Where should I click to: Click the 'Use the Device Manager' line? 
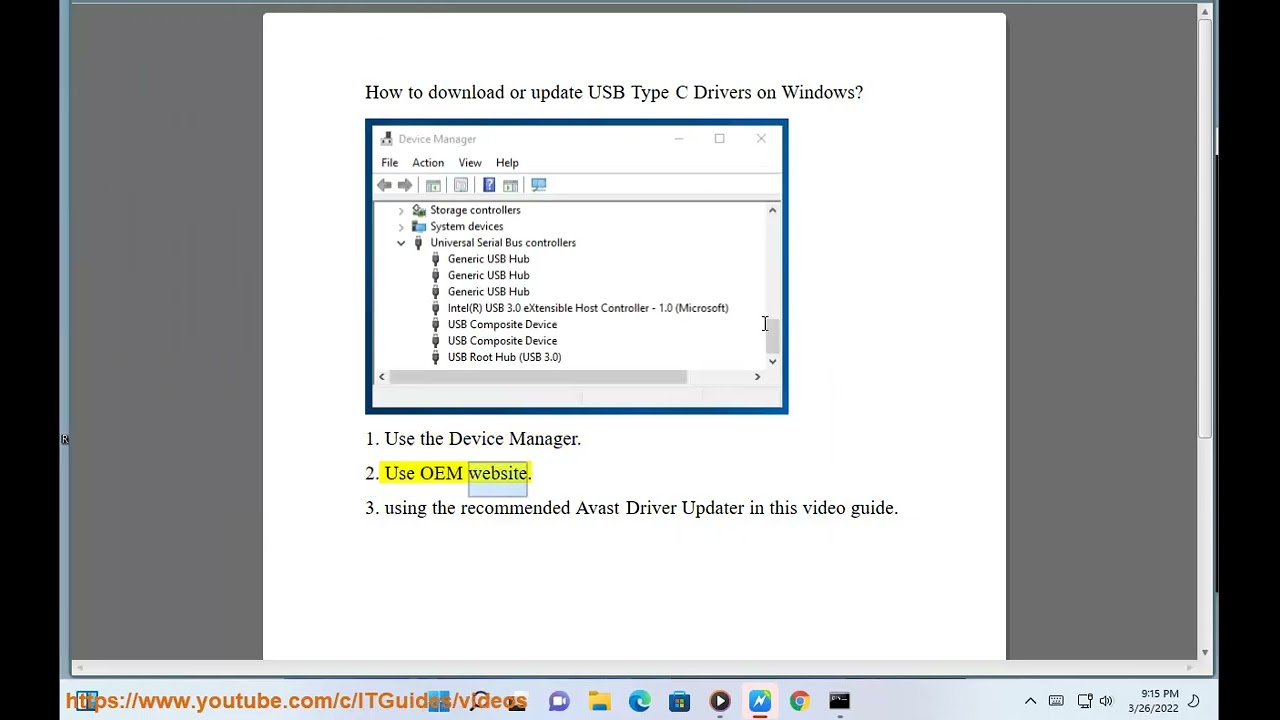(x=473, y=439)
